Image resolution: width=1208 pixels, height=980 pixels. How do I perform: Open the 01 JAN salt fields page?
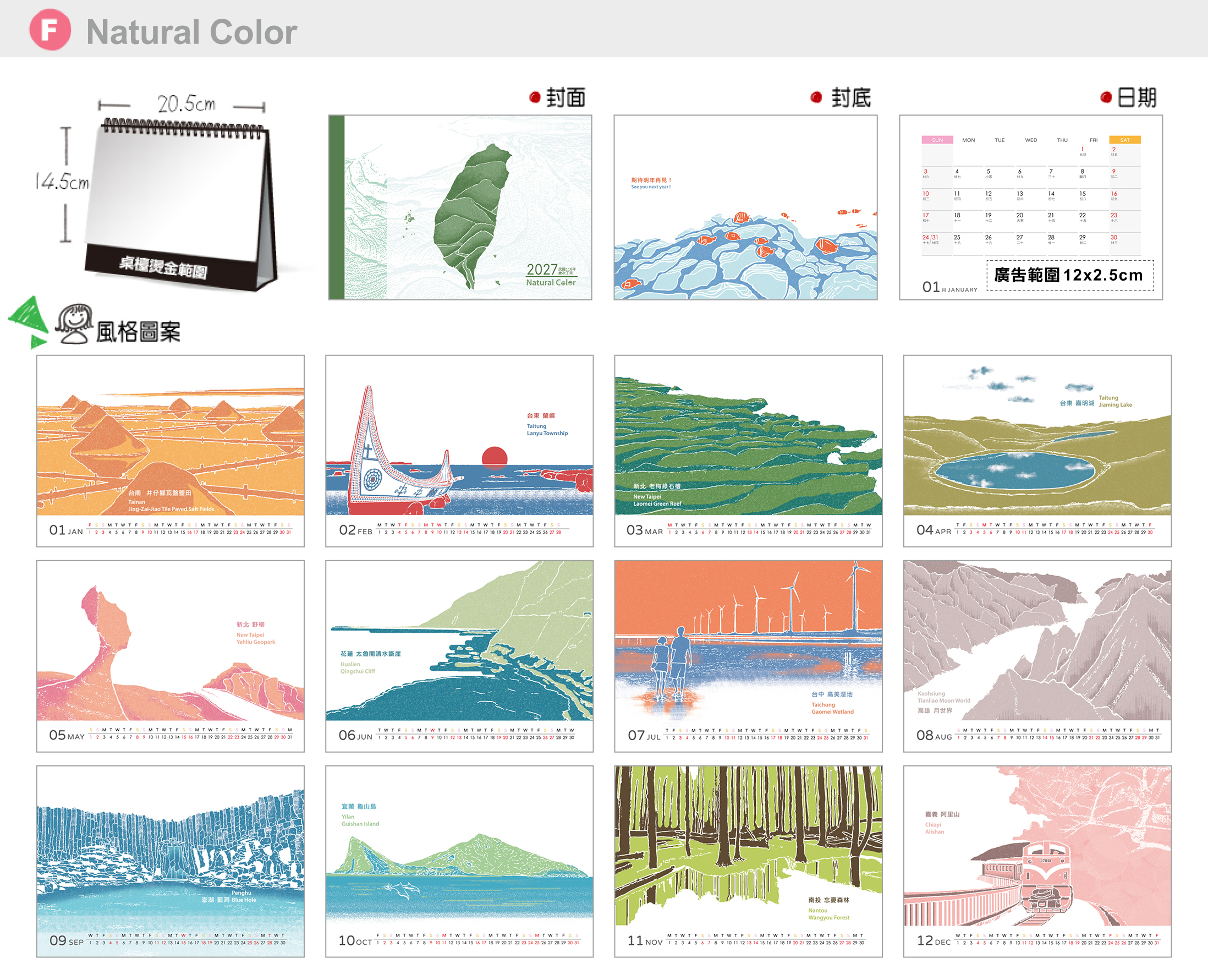(x=171, y=451)
